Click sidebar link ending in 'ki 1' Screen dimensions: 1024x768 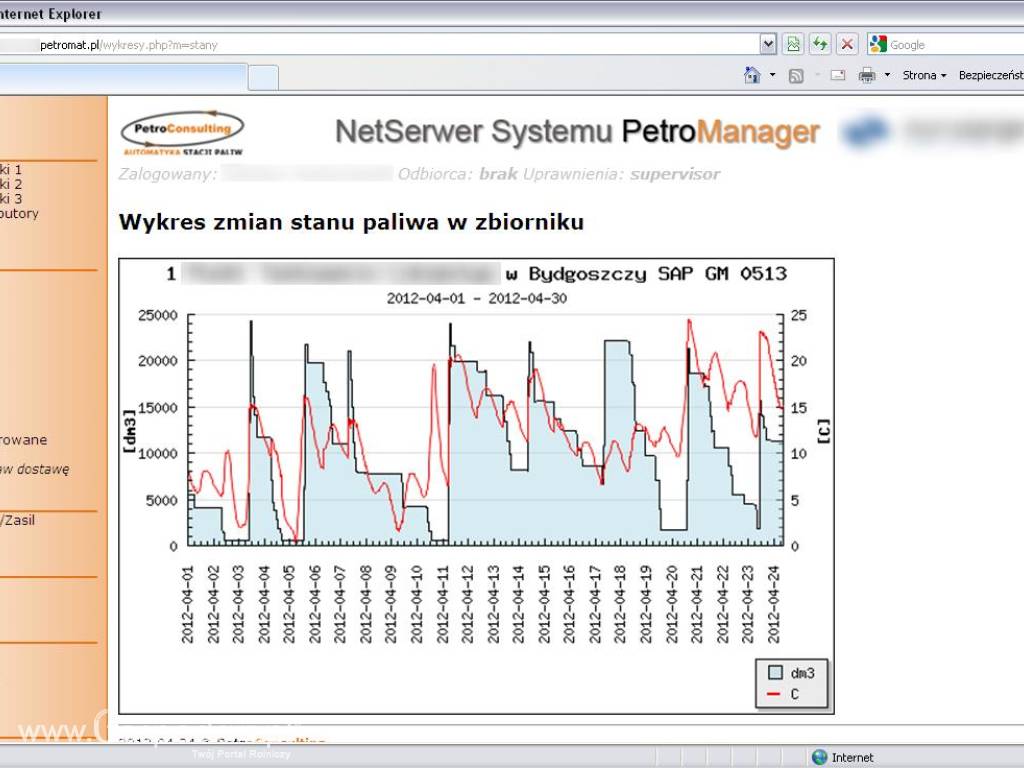tap(11, 169)
